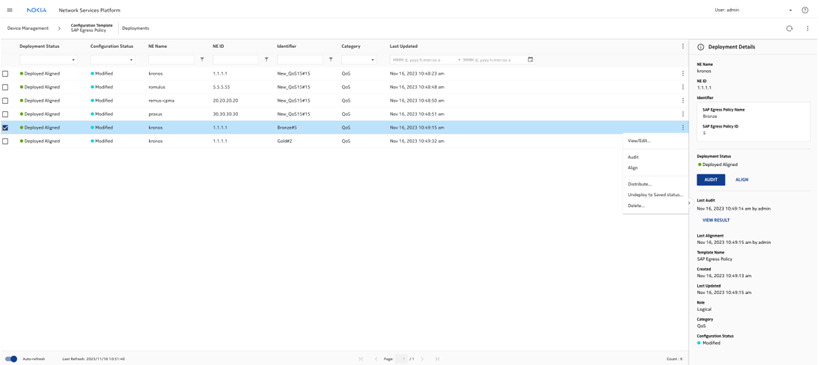Open table column settings kebab menu
This screenshot has width=819, height=365.
683,46
